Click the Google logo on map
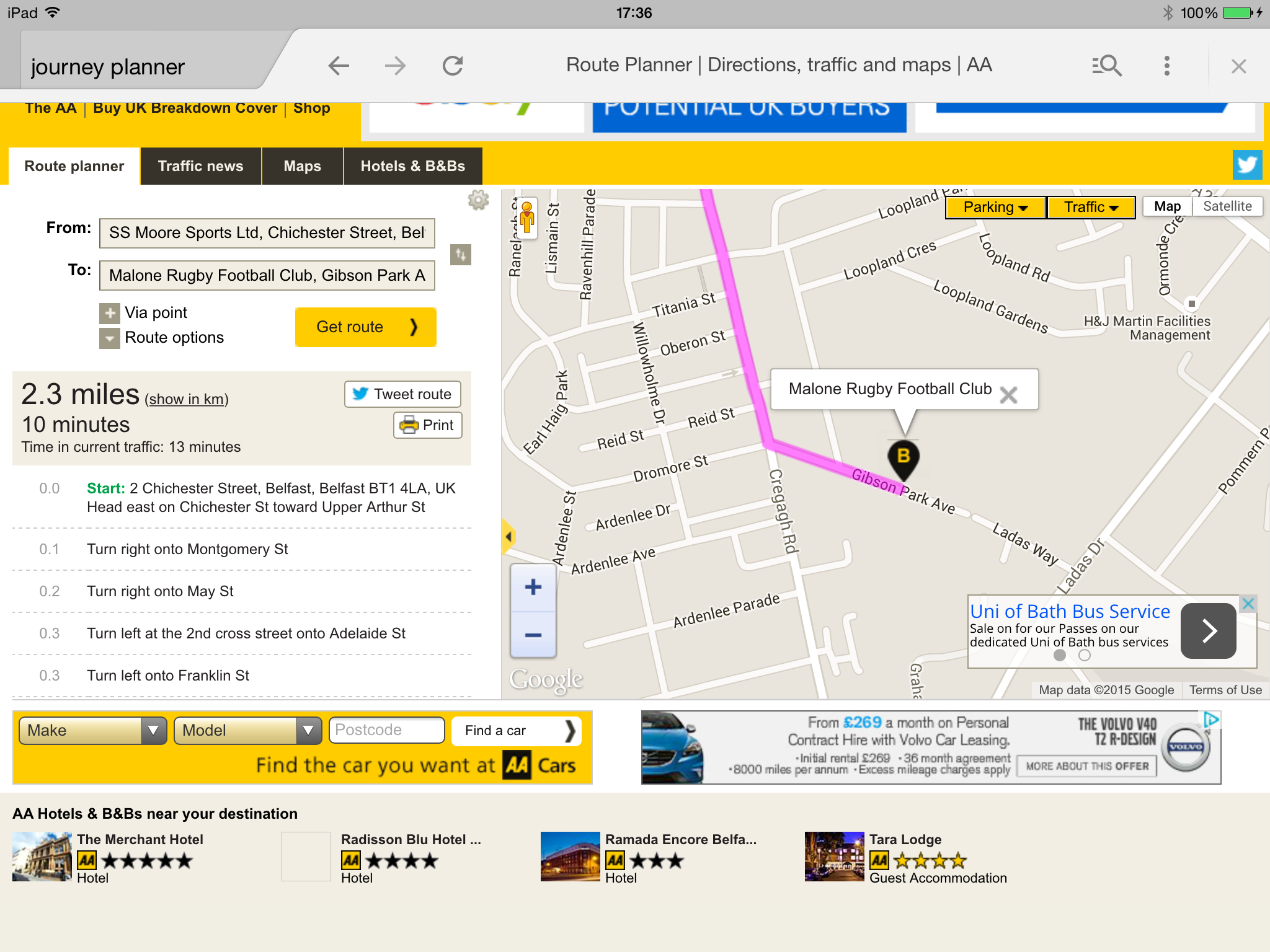The image size is (1270, 952). [x=546, y=680]
